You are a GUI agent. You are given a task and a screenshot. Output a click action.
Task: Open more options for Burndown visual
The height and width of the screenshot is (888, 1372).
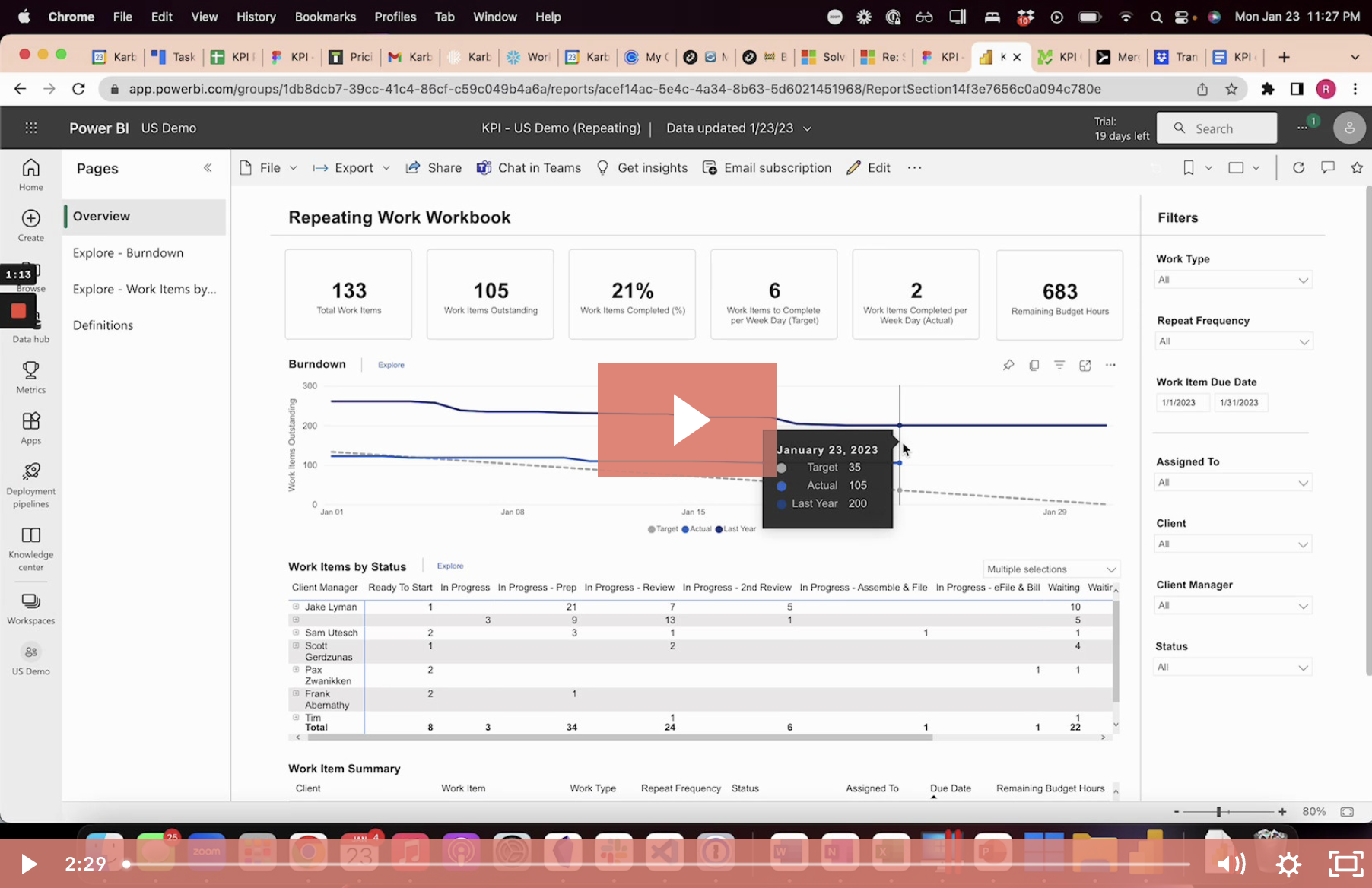1111,365
